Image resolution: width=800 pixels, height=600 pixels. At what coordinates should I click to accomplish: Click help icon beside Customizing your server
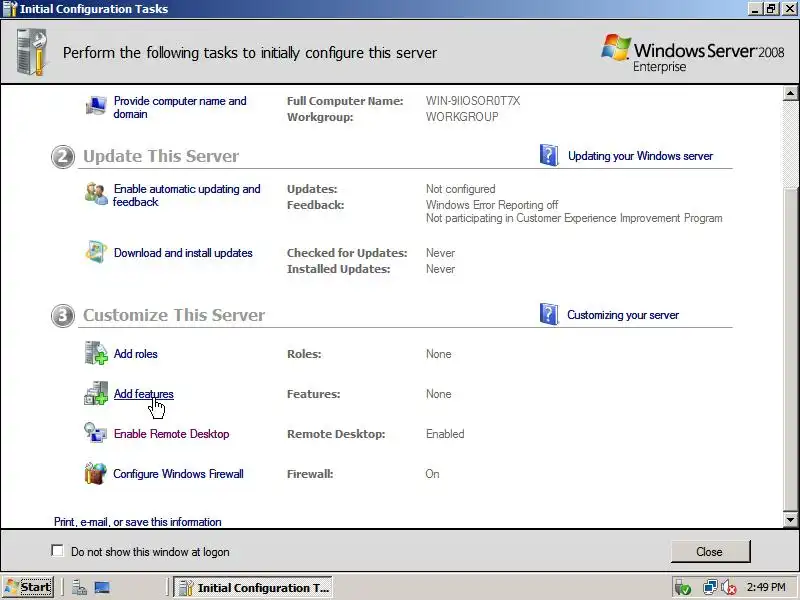(x=549, y=314)
